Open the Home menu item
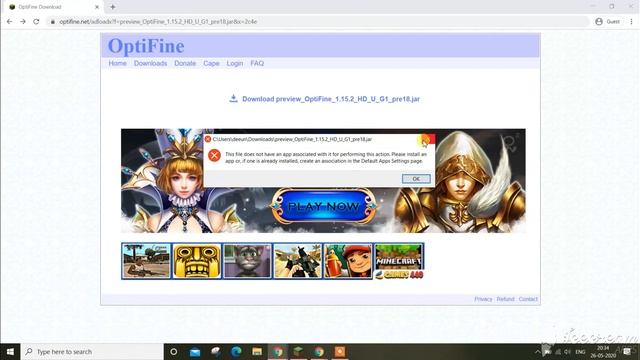The height and width of the screenshot is (360, 640). pyautogui.click(x=117, y=63)
